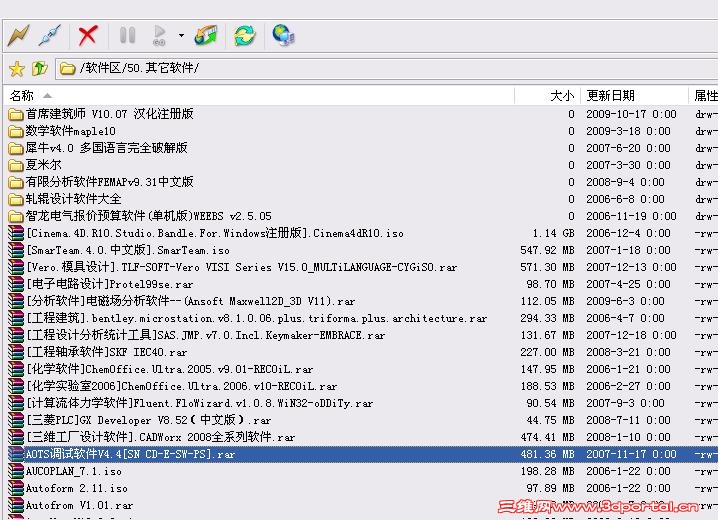The image size is (718, 520).
Task: Click archive icon of SKF IEC40.rar
Action: pos(16,352)
